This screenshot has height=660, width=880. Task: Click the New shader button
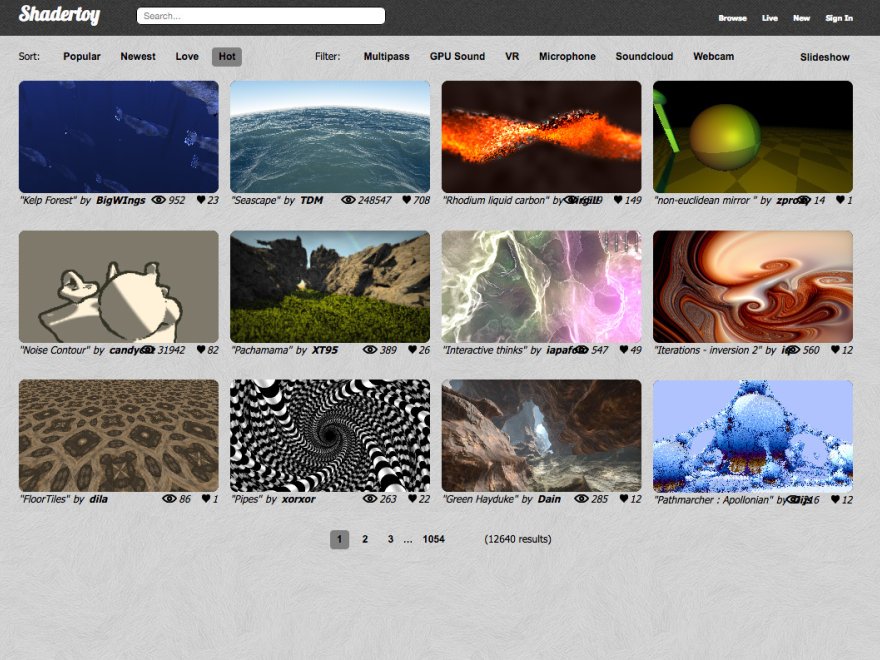(801, 17)
